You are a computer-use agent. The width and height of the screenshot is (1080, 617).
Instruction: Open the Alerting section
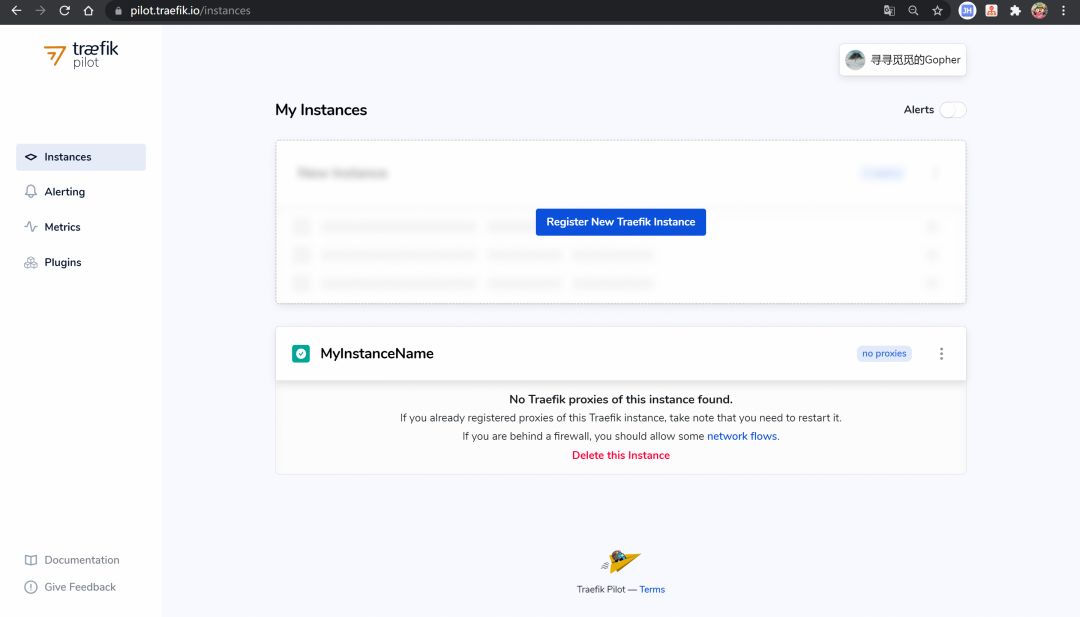pyautogui.click(x=65, y=192)
